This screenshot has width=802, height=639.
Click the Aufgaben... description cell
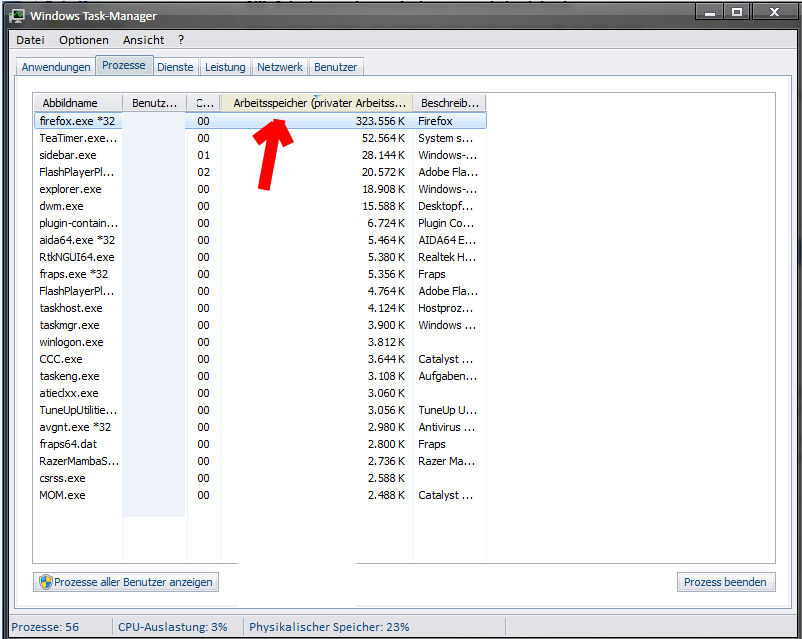pyautogui.click(x=448, y=376)
